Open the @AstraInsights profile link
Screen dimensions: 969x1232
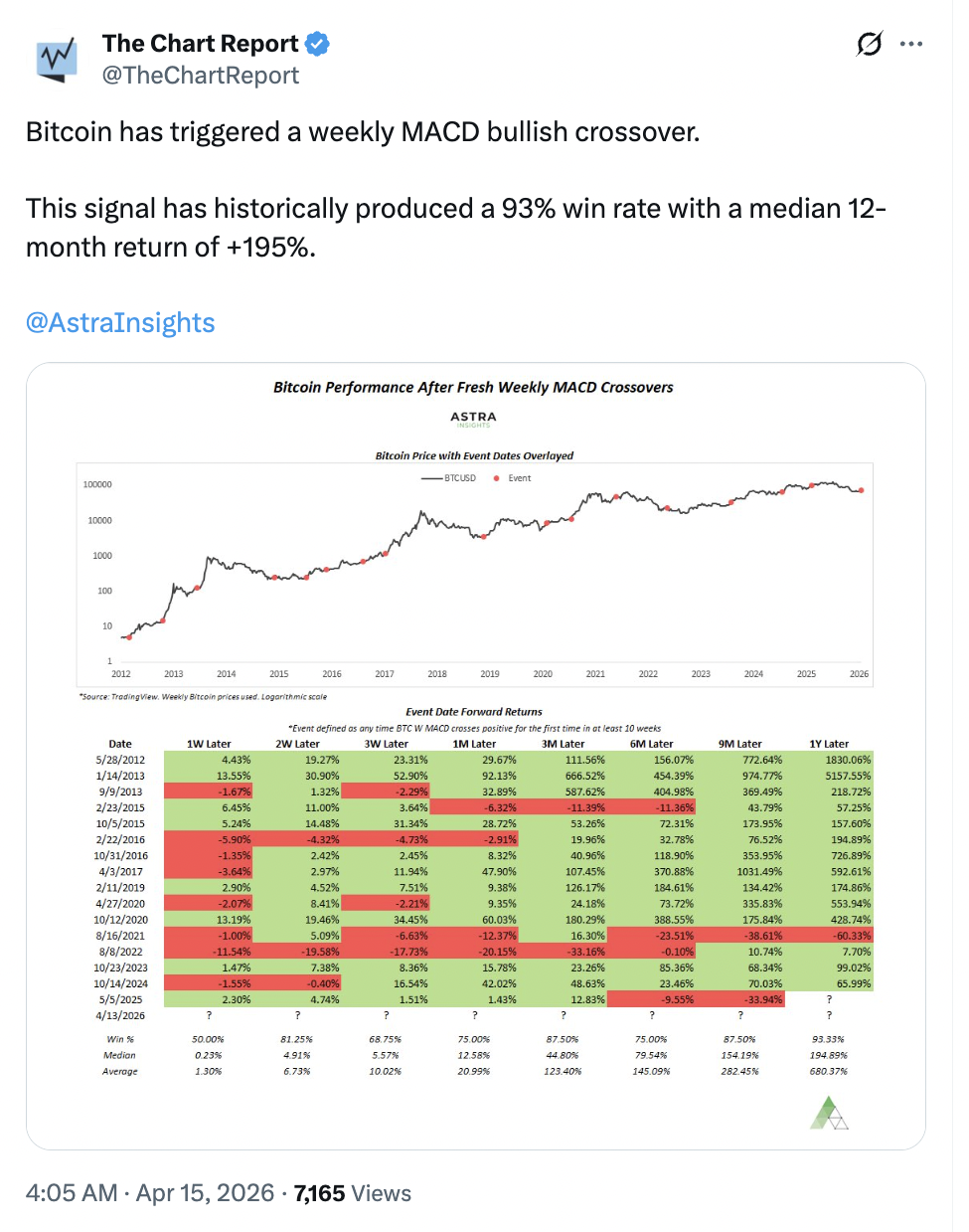tap(119, 322)
